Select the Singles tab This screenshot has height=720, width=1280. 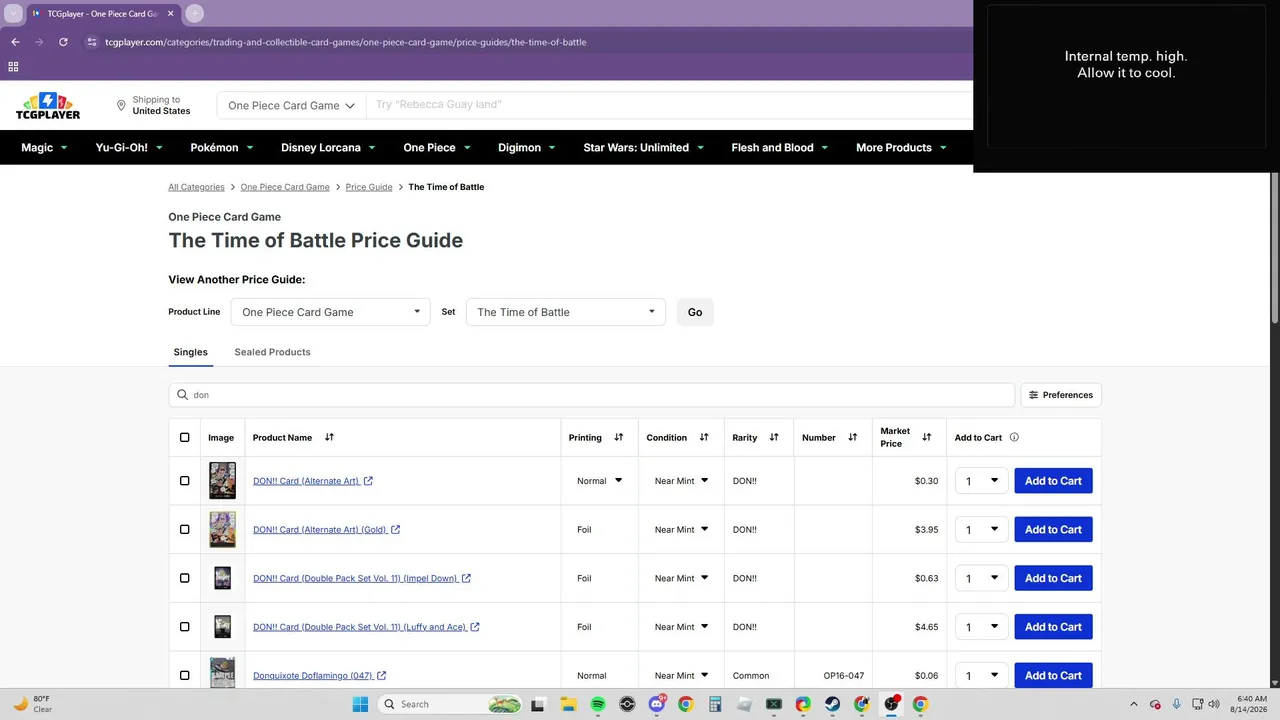tap(191, 352)
